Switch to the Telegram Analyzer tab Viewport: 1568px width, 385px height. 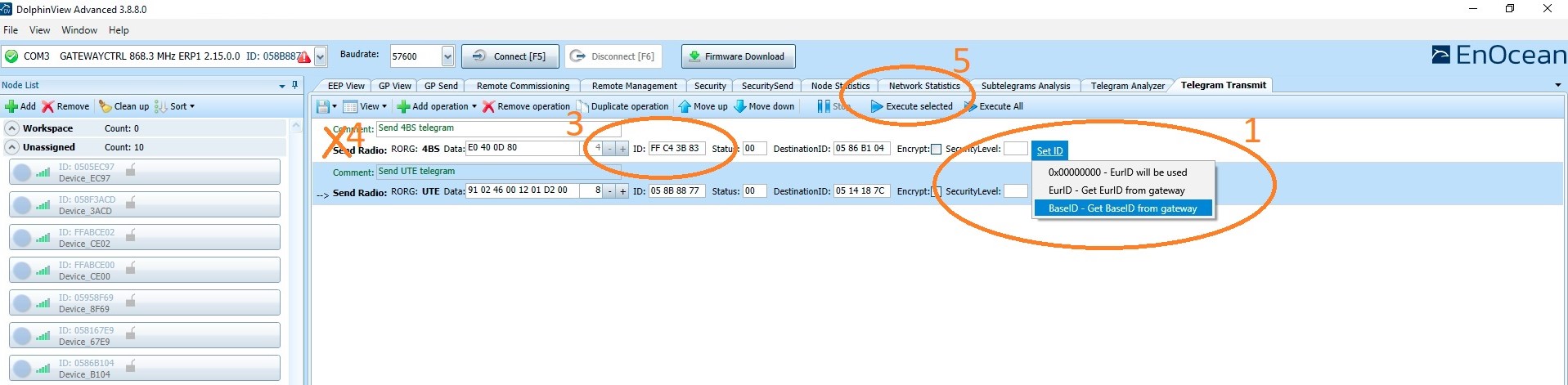tap(1127, 86)
